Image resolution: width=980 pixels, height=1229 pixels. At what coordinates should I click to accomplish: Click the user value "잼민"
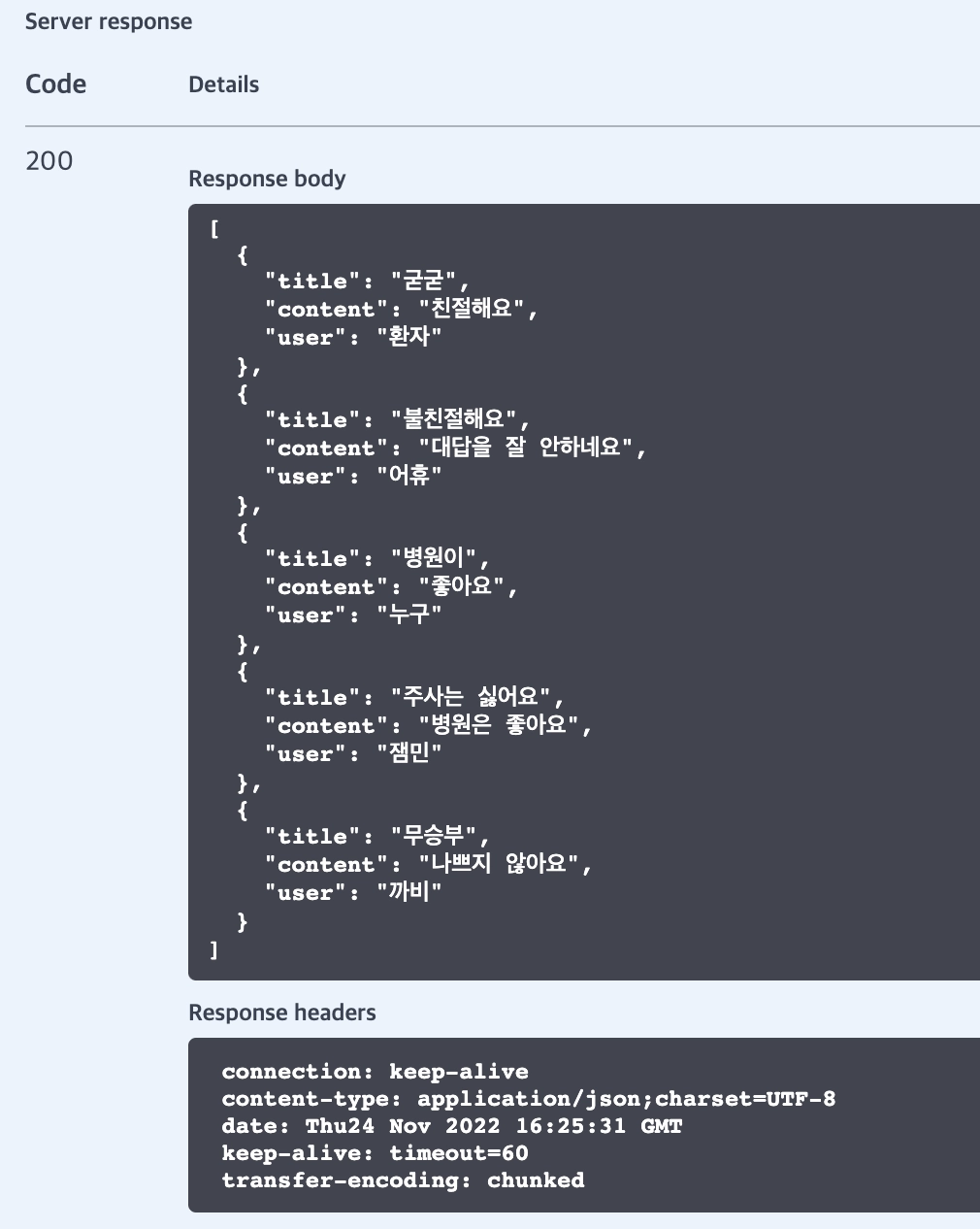(408, 754)
